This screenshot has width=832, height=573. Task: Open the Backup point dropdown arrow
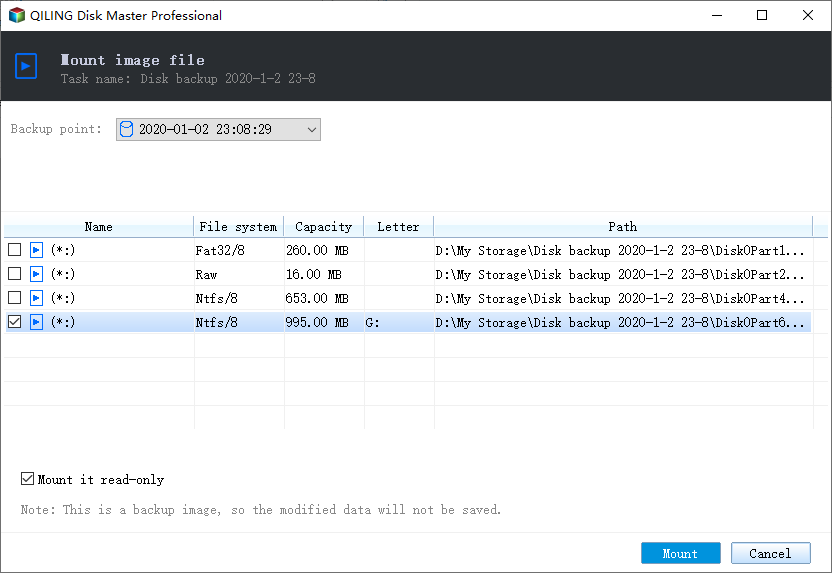[x=311, y=129]
